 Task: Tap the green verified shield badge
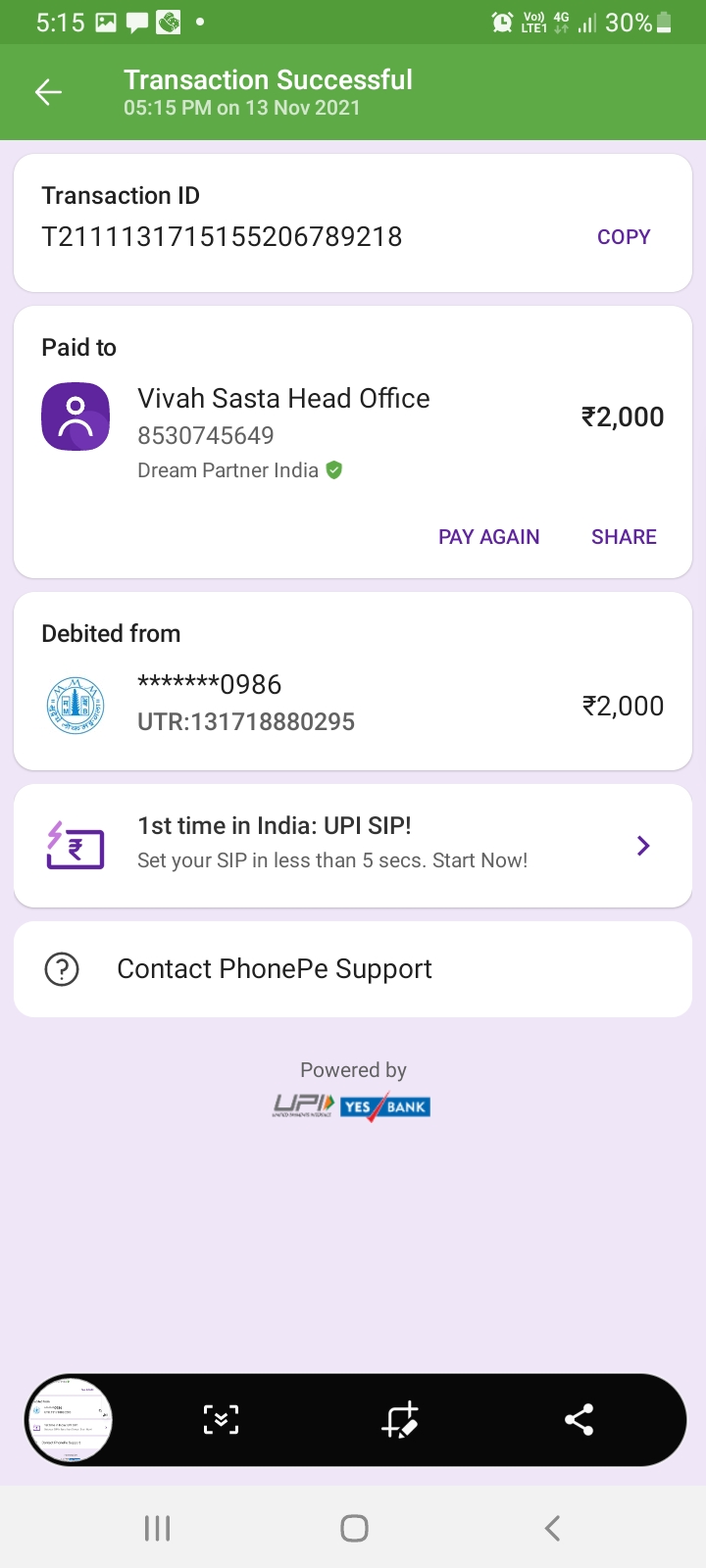334,470
